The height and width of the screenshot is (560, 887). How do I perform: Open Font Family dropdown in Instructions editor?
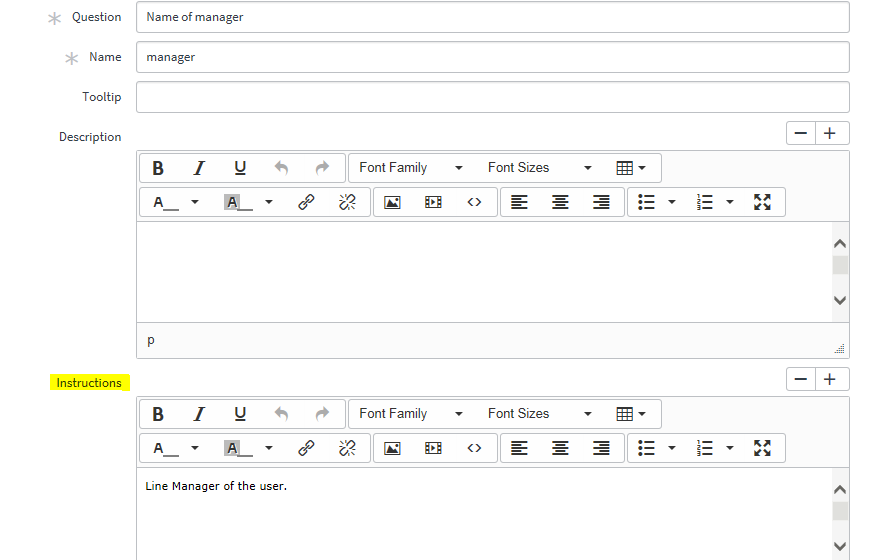coord(411,414)
